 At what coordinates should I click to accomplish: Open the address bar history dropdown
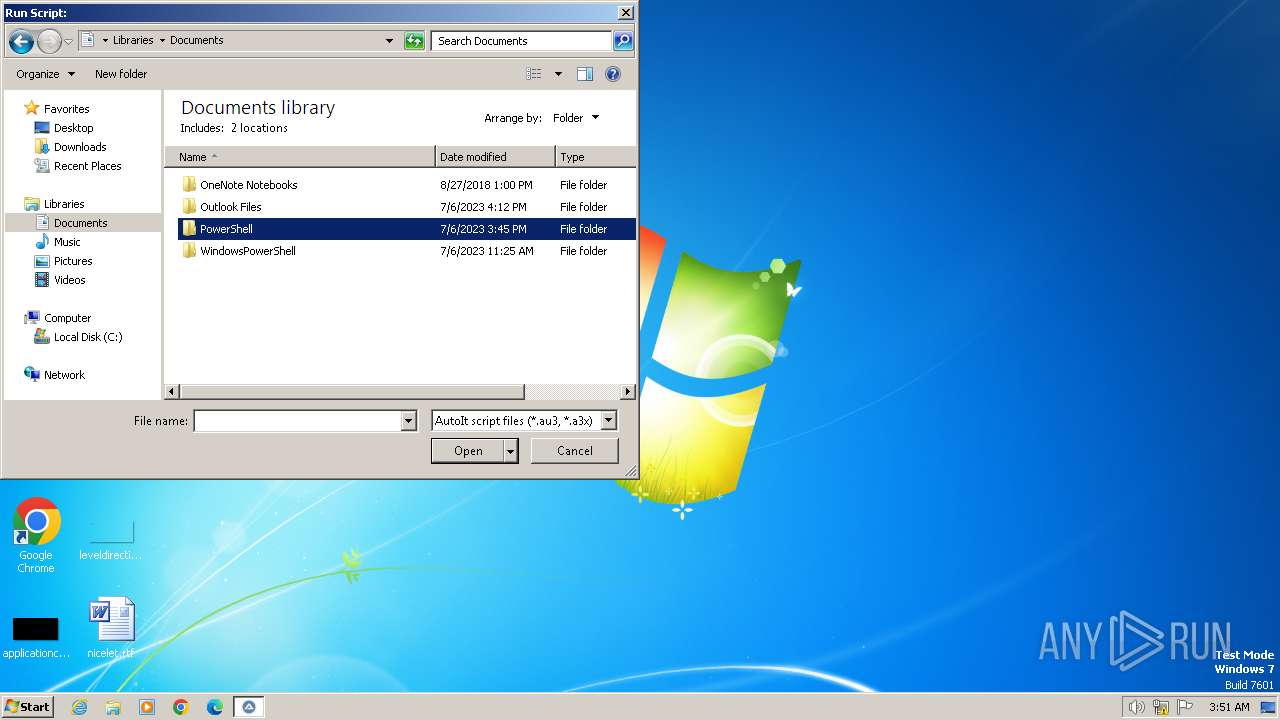click(x=389, y=41)
